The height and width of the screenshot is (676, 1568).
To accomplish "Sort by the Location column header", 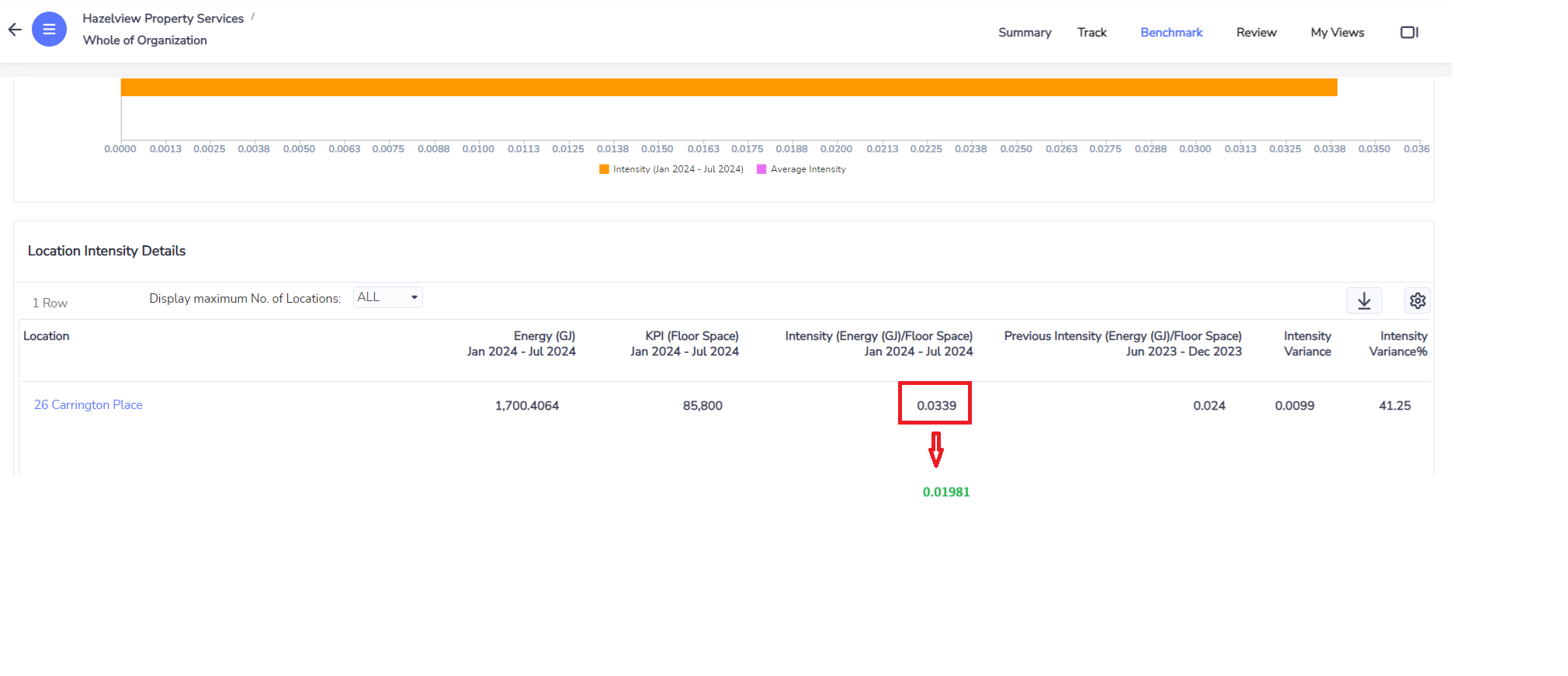I will point(47,336).
